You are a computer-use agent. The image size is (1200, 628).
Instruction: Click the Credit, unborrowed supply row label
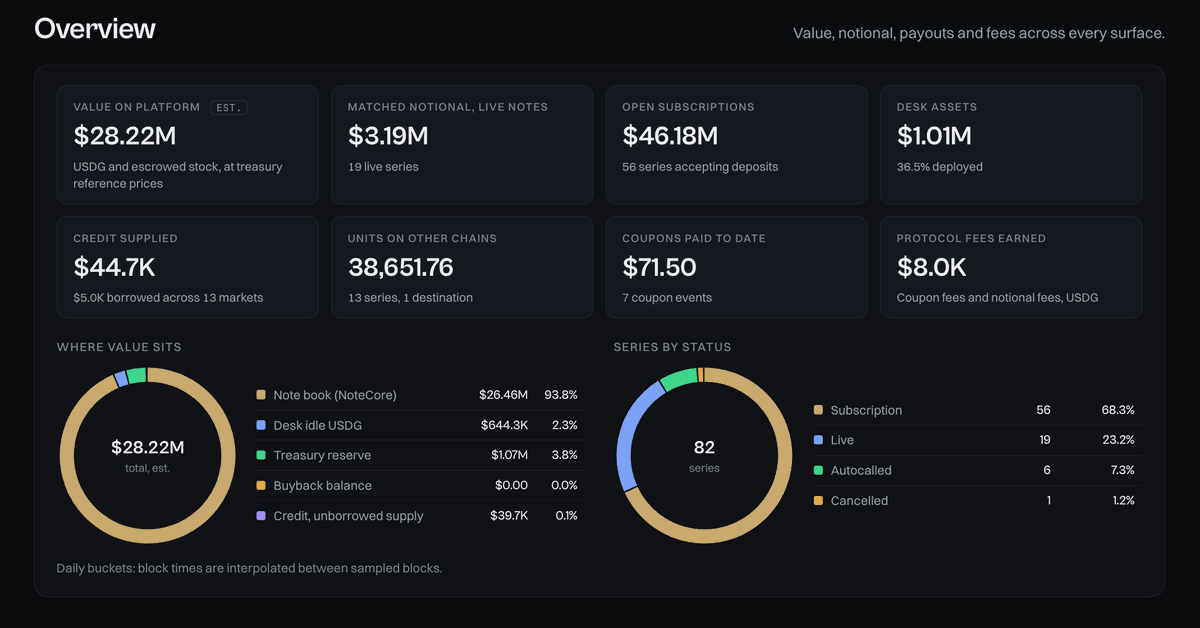point(348,516)
